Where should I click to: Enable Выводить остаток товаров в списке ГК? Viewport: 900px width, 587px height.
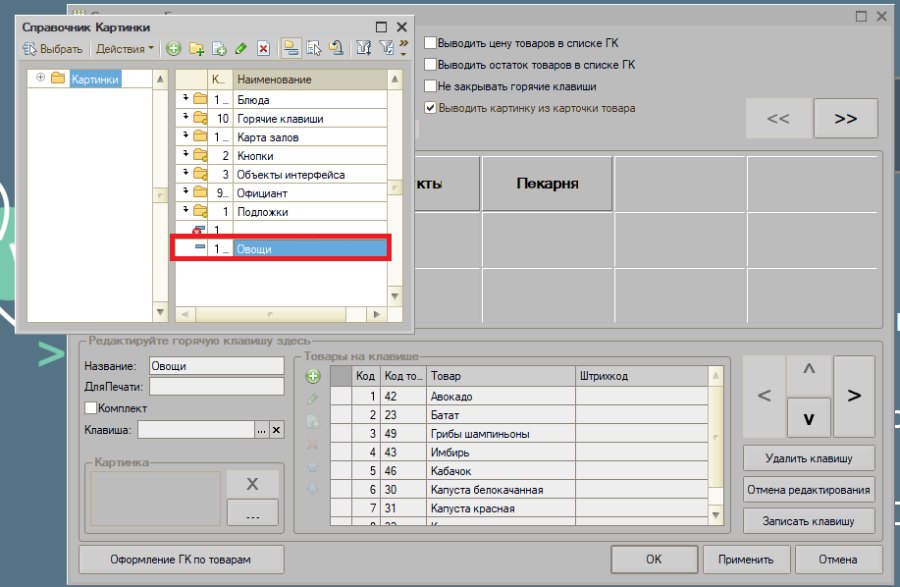coord(430,64)
